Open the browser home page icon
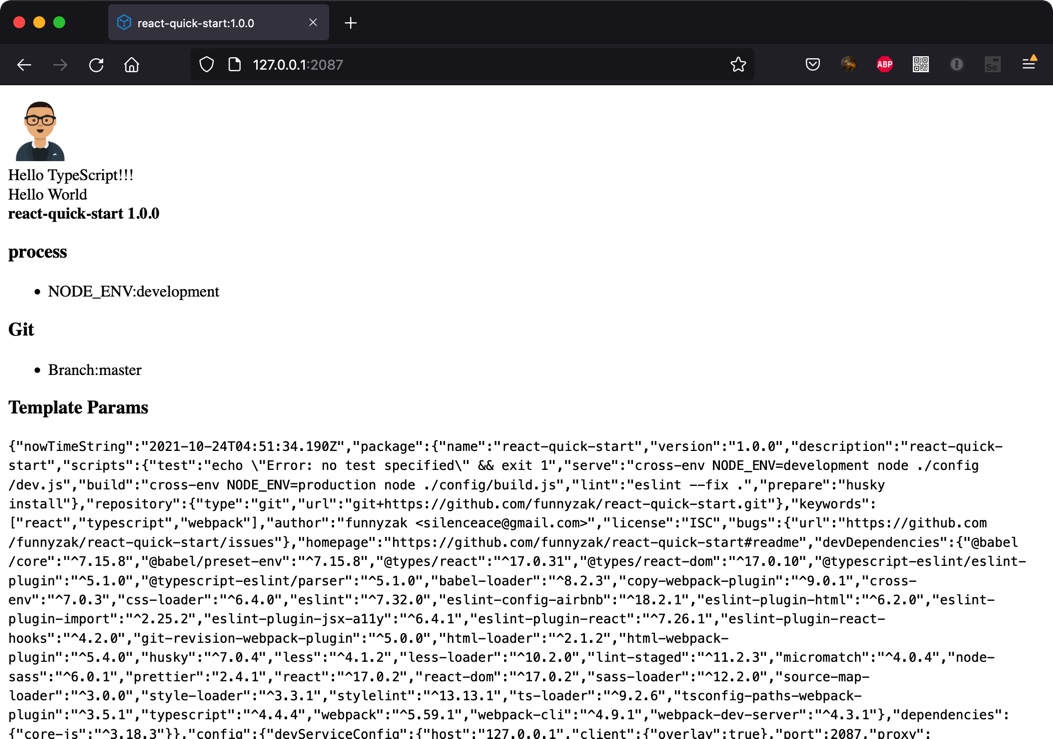 (x=132, y=64)
